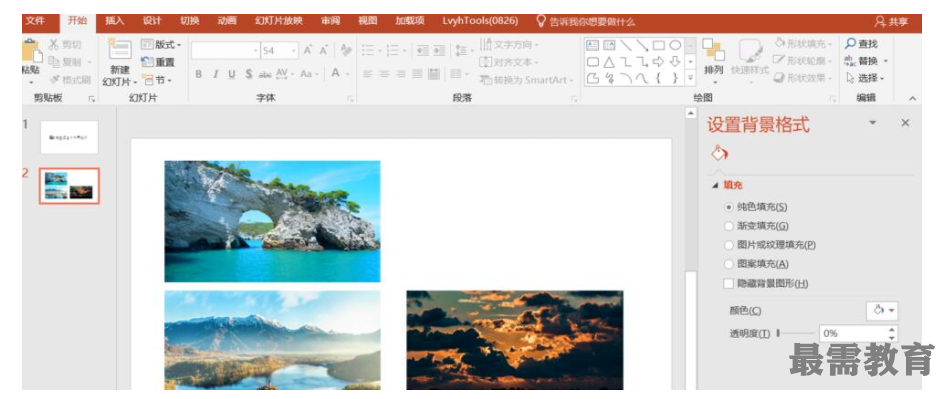Click the Reset (重置) slide icon

click(147, 62)
